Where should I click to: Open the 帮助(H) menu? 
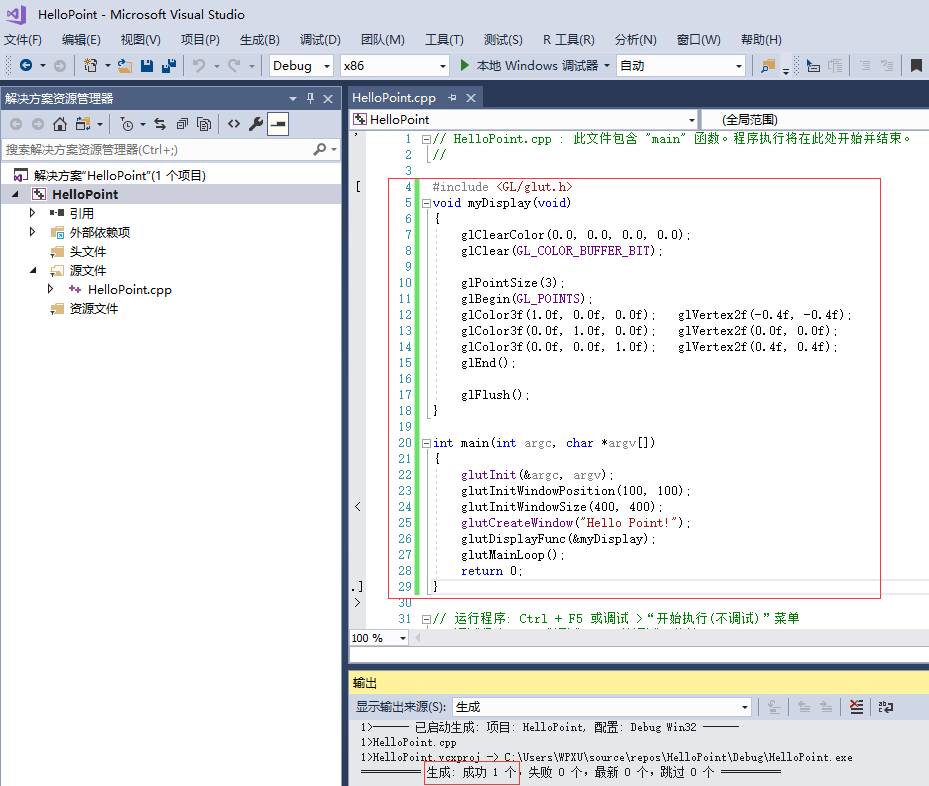pyautogui.click(x=761, y=40)
